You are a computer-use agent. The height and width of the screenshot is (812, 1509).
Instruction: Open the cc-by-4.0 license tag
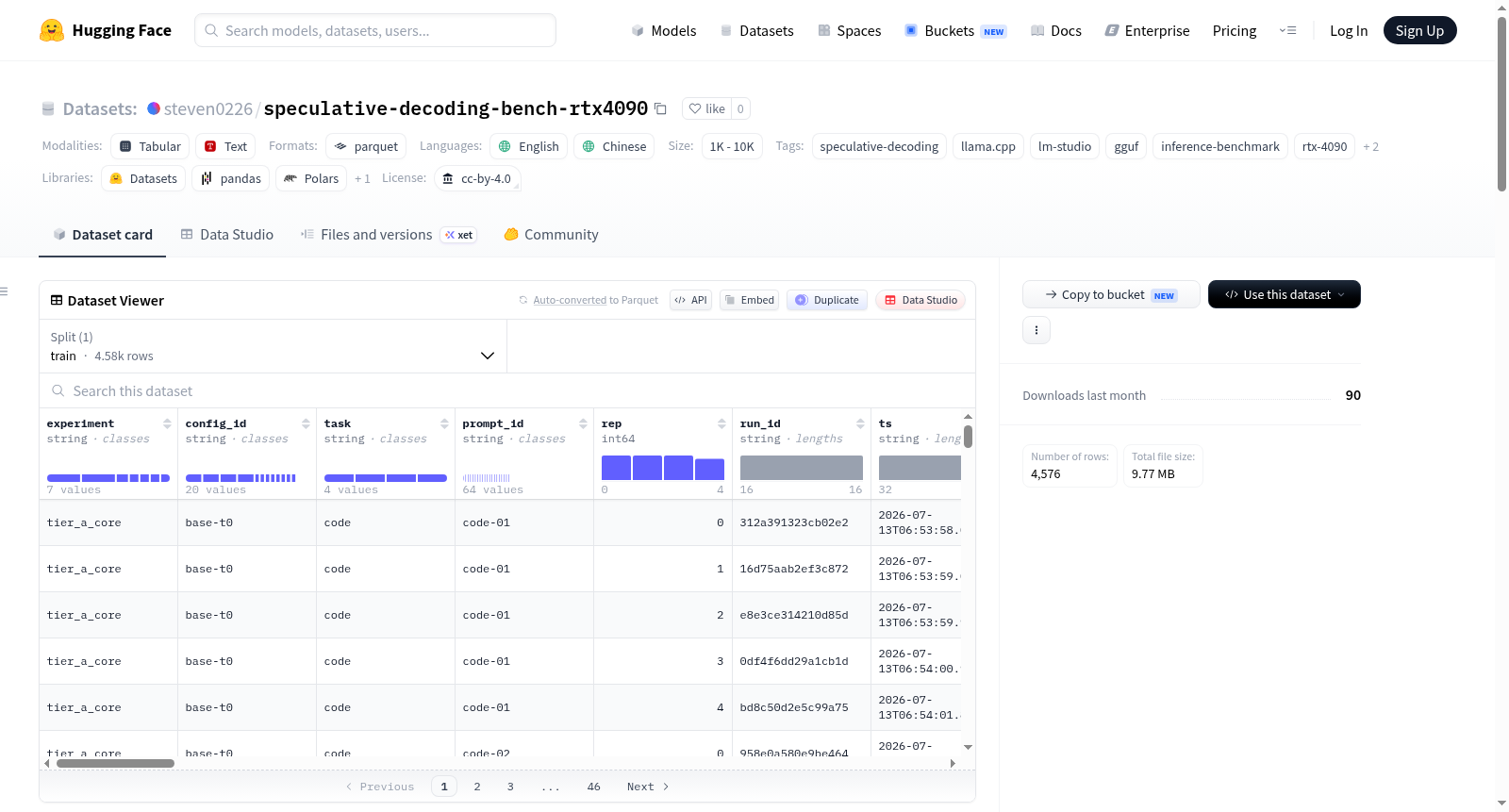[x=477, y=178]
